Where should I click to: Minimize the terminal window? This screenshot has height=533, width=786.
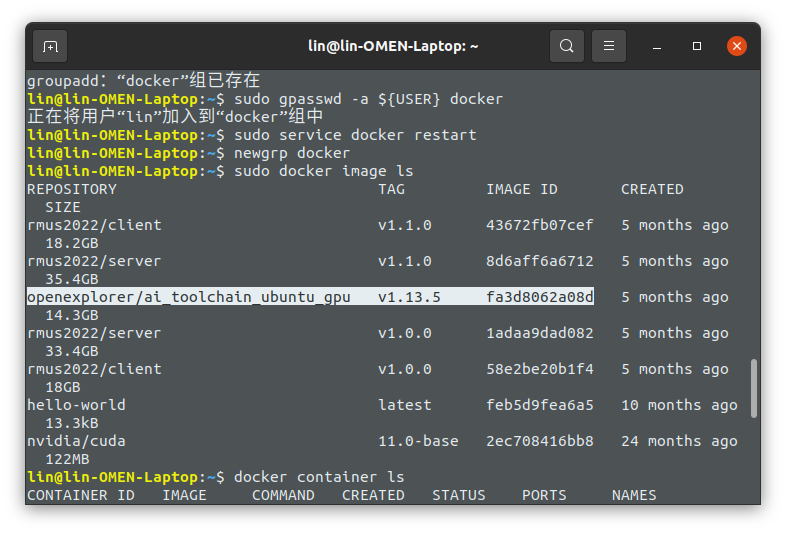click(x=657, y=46)
